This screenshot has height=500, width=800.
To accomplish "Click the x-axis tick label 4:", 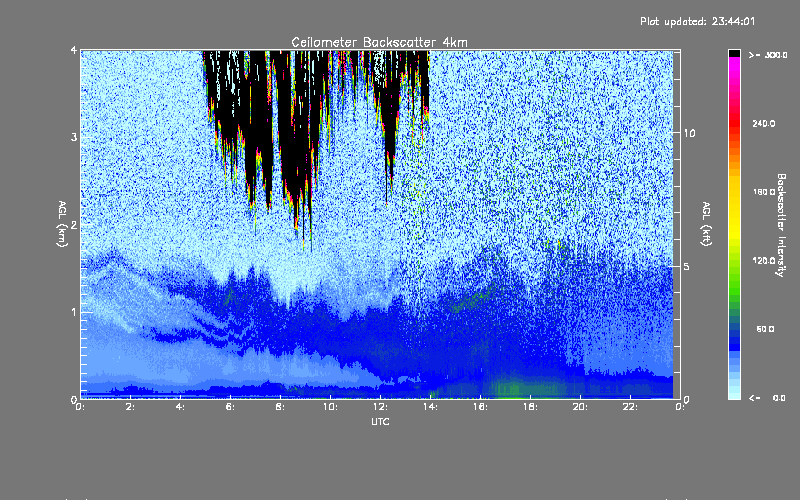I will [181, 407].
